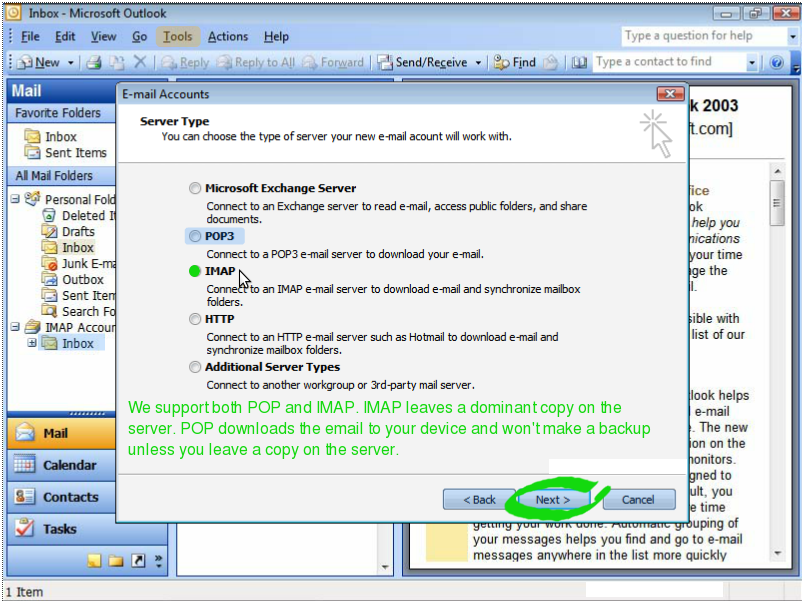The width and height of the screenshot is (802, 601).
Task: Click All Mail Folders header
Action: point(61,175)
